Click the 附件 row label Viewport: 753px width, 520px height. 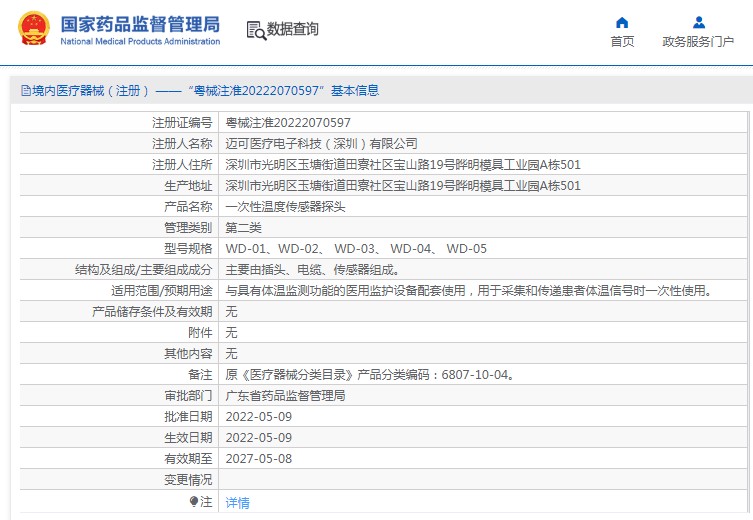click(x=200, y=333)
